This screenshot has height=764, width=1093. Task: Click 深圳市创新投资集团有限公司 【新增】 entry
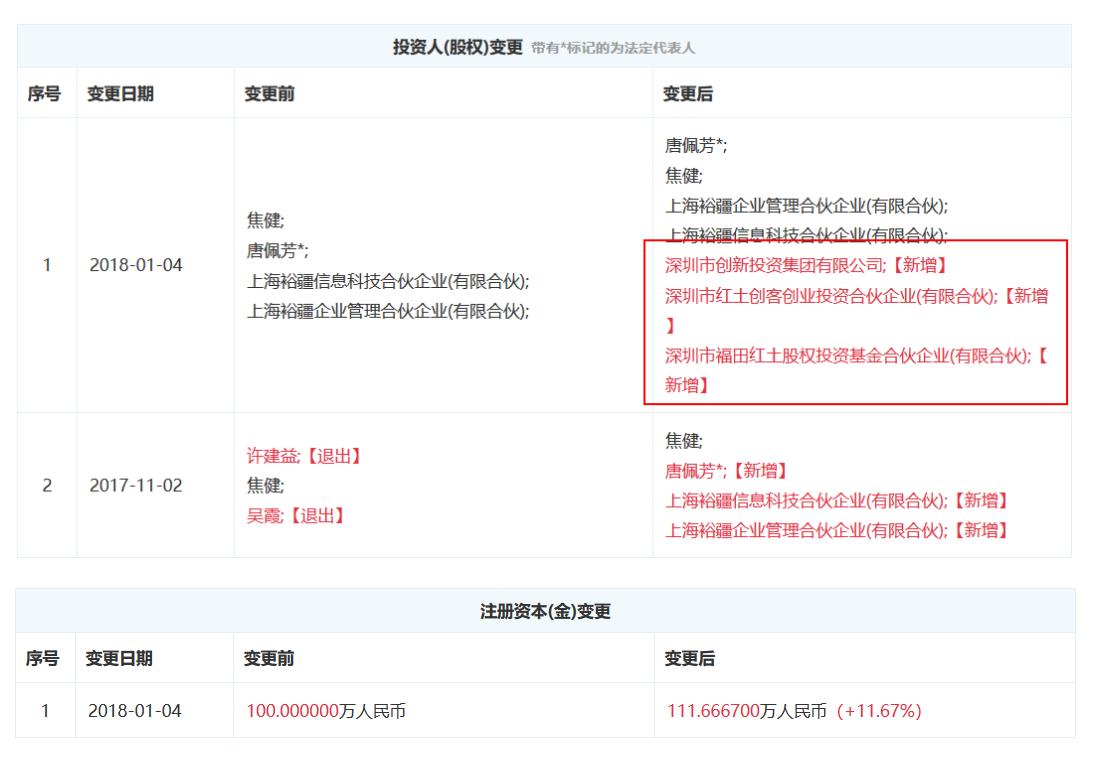(807, 265)
